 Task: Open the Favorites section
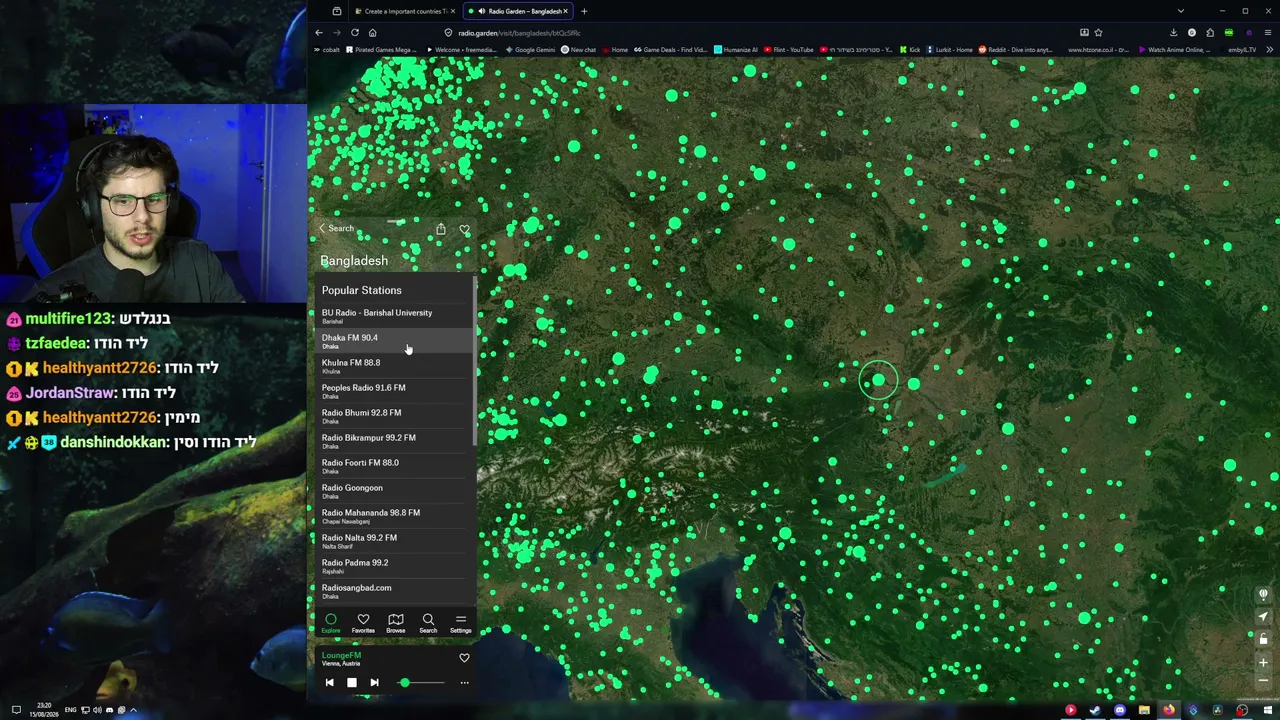(x=363, y=623)
